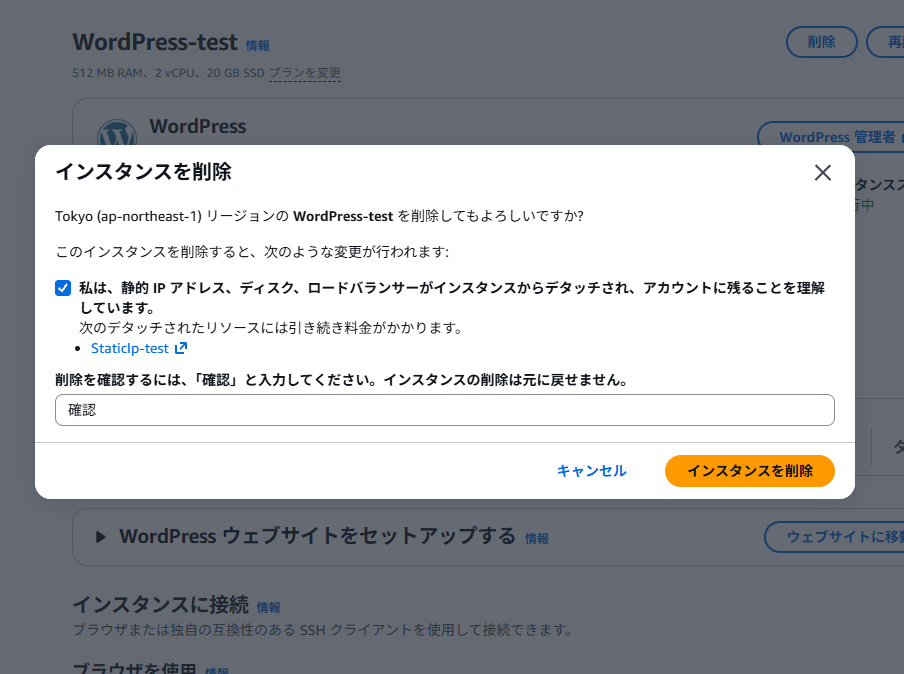Screen dimensions: 904x674
Task: Click the インスタンスに接続 heading
Action: click(x=161, y=605)
